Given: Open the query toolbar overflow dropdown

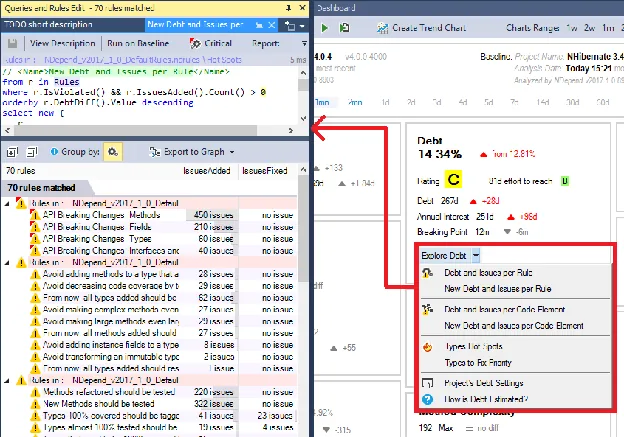Looking at the screenshot, I should click(x=304, y=43).
